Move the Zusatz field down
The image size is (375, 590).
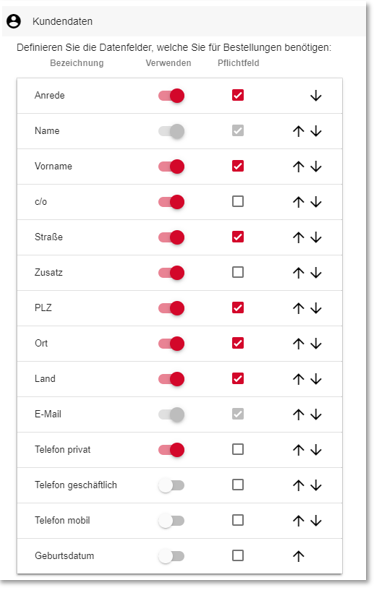click(x=316, y=273)
